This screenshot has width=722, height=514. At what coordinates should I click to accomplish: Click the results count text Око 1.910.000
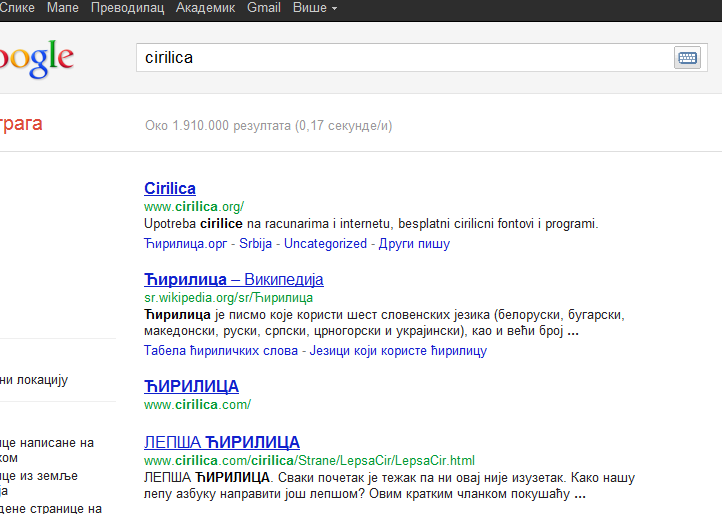pos(268,125)
